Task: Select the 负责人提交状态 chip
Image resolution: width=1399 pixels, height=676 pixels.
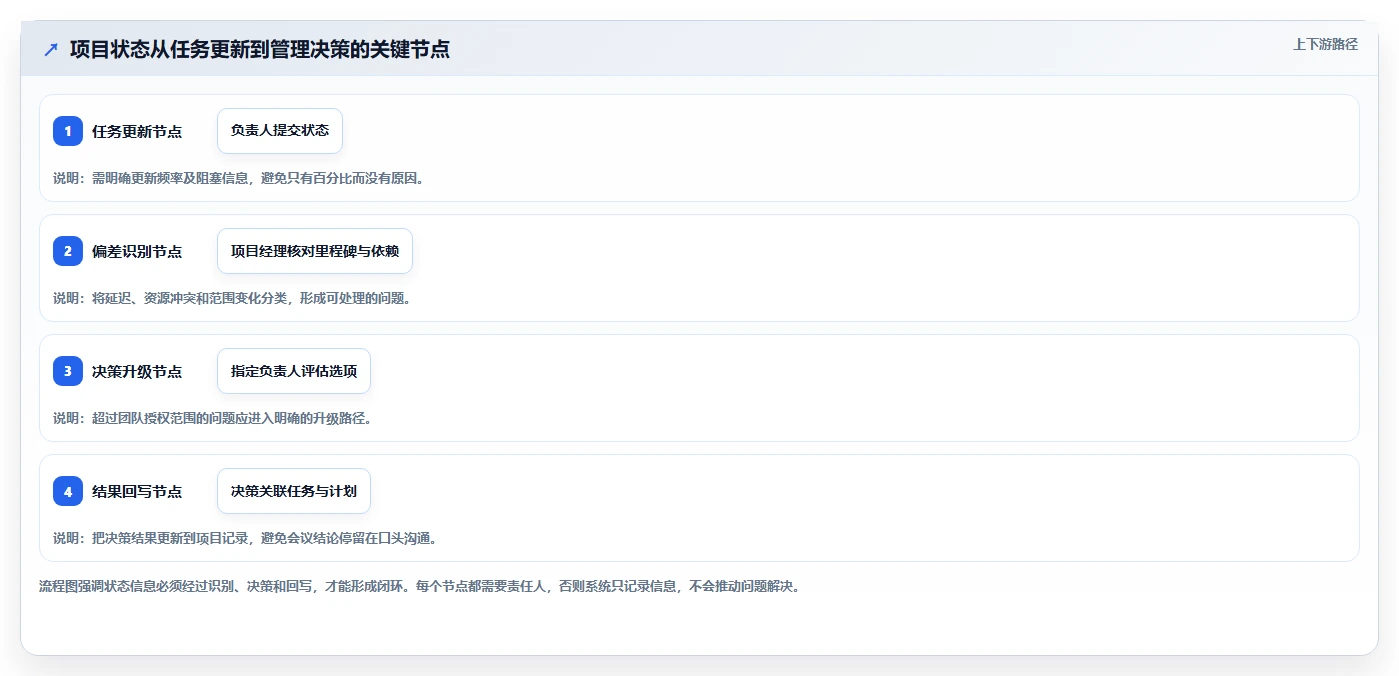Action: tap(280, 131)
